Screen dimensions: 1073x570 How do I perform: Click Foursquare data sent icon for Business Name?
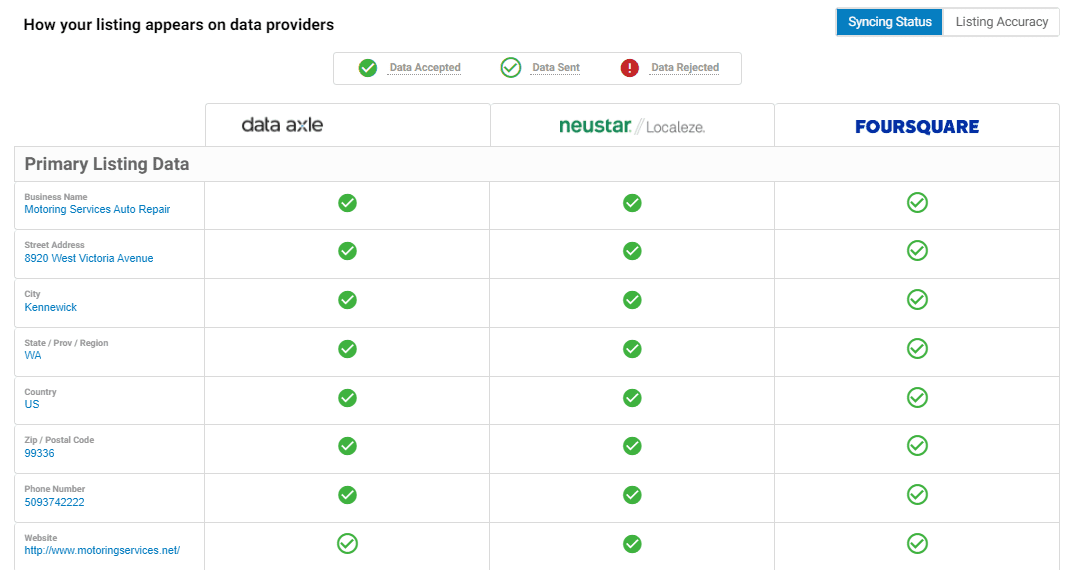point(917,203)
